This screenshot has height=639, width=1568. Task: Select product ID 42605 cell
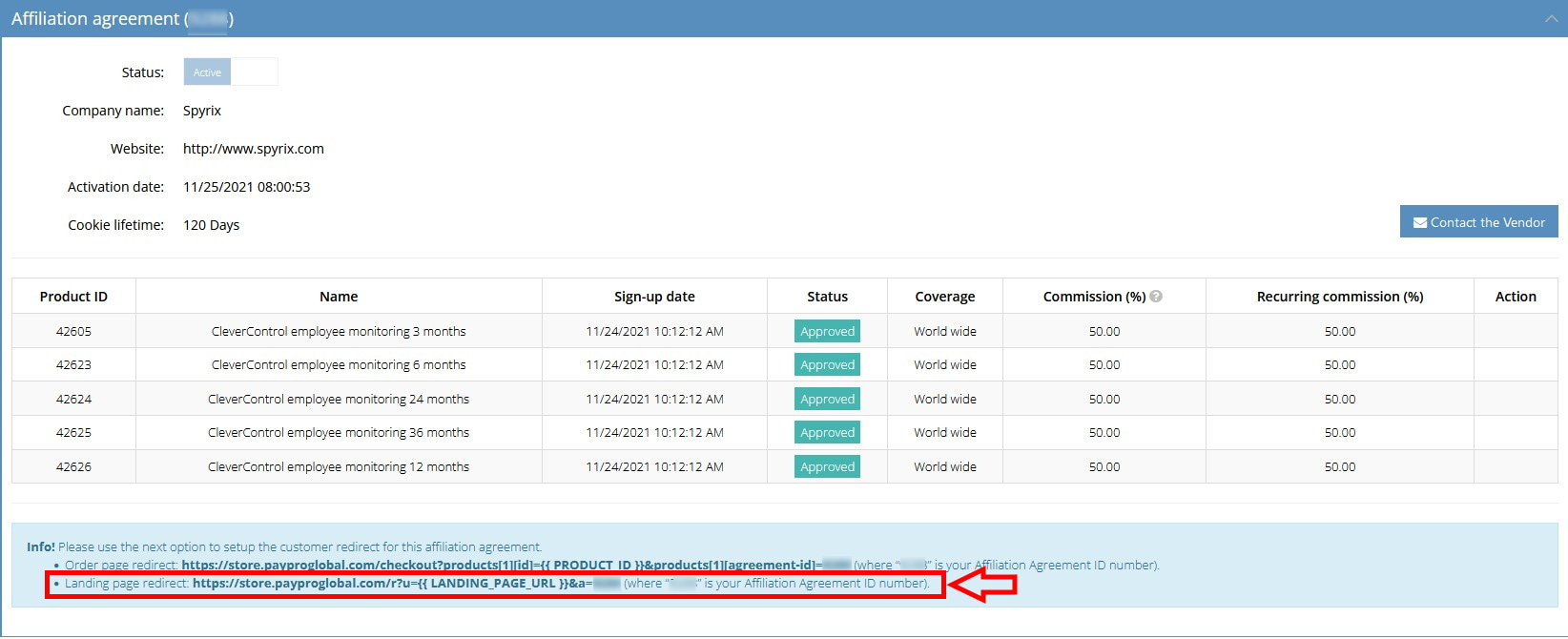tap(73, 331)
